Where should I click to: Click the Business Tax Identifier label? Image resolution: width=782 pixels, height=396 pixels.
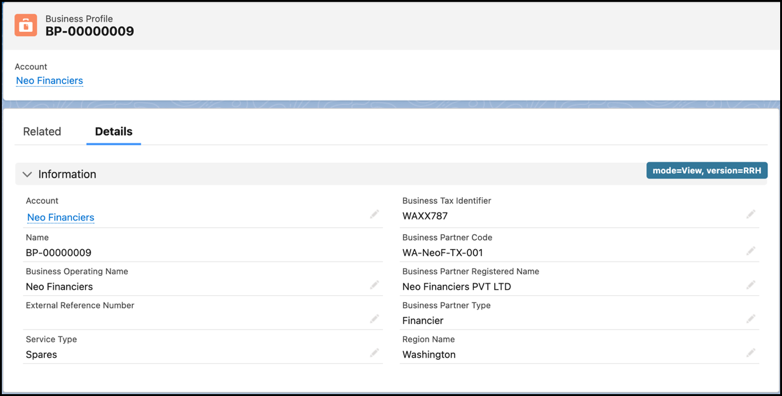(447, 200)
